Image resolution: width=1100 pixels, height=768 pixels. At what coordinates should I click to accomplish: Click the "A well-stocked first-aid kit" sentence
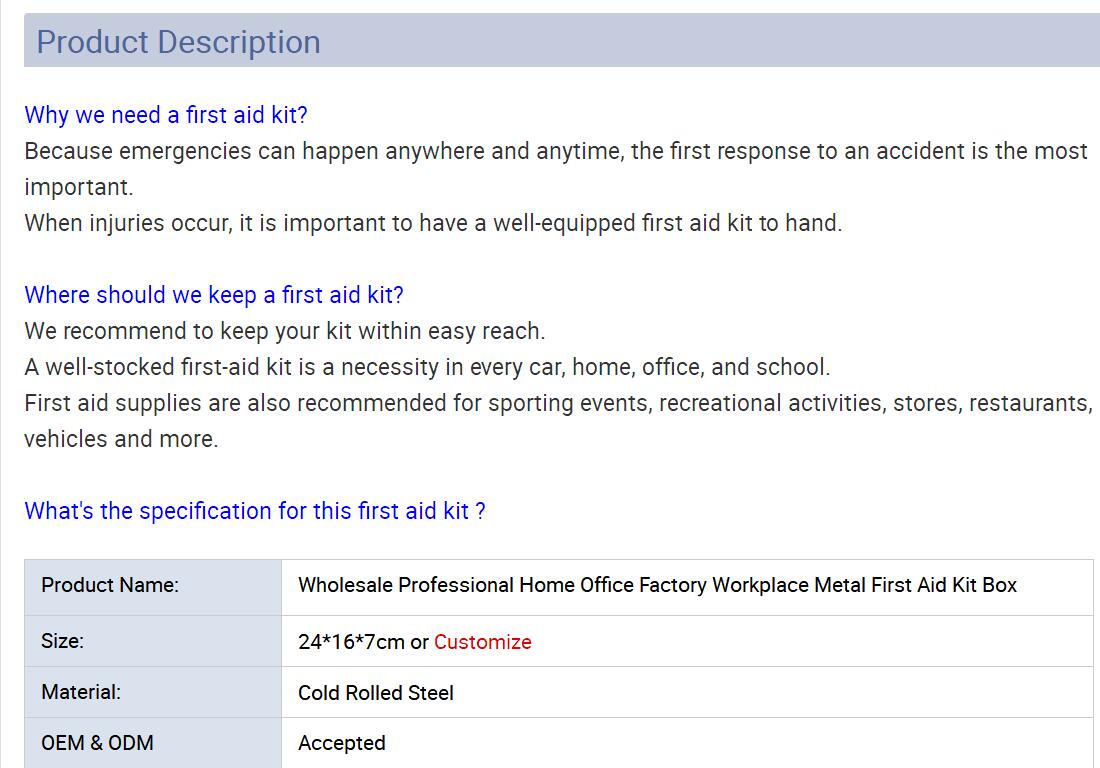click(427, 367)
